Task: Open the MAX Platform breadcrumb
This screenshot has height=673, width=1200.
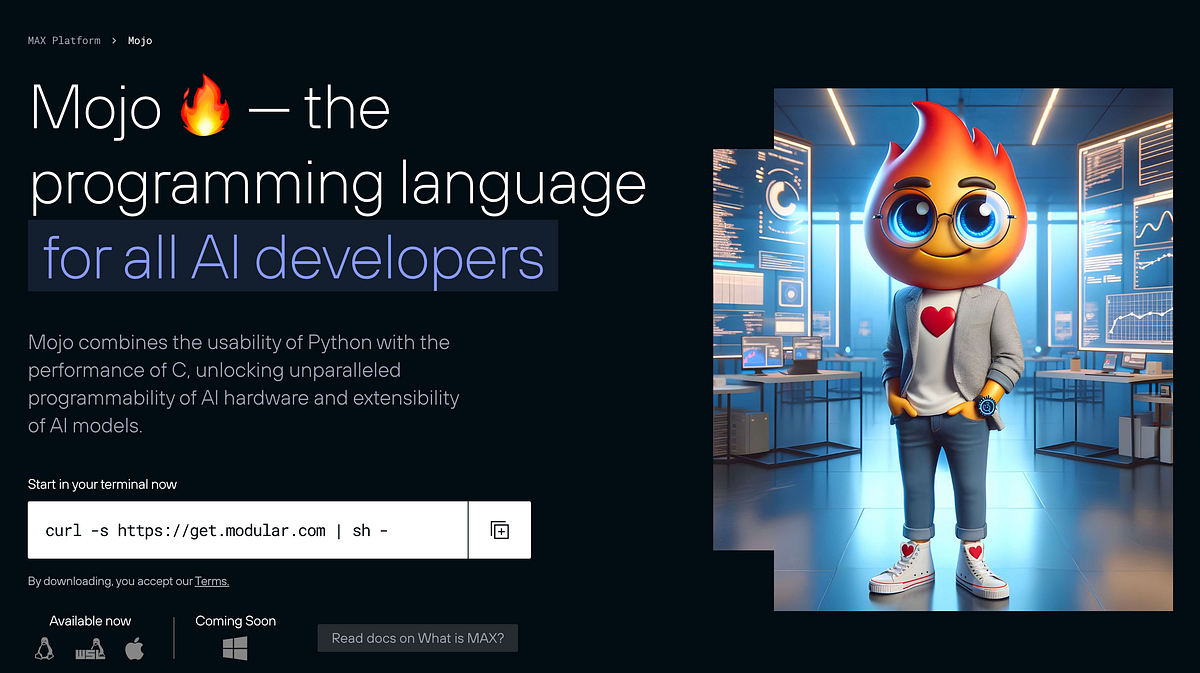Action: [64, 40]
